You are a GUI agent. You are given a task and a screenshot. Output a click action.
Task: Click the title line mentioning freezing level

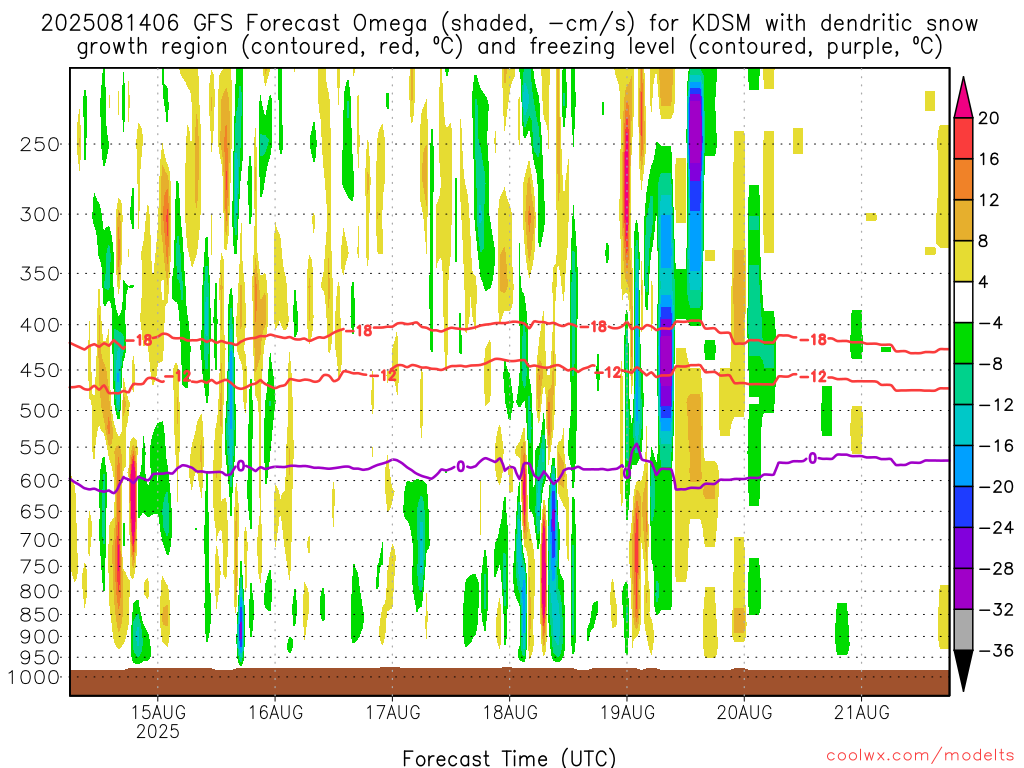509,46
